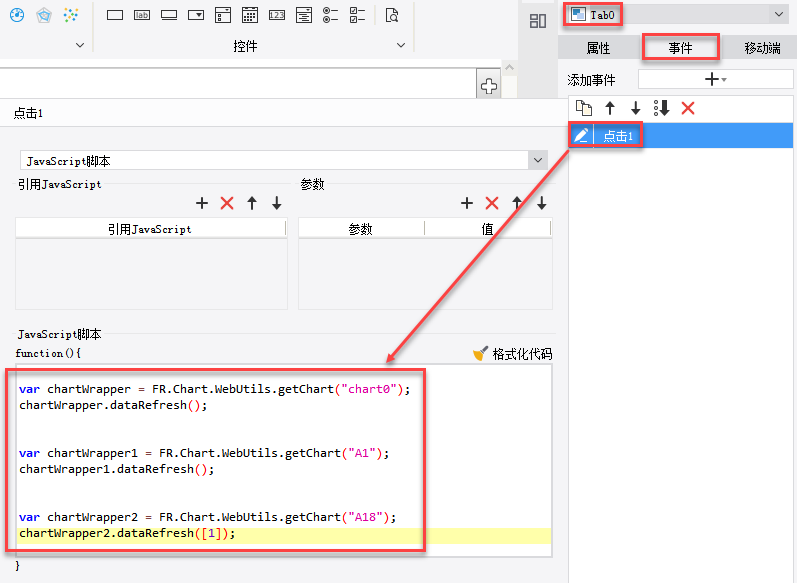Choose the radio button group widget

tap(331, 15)
